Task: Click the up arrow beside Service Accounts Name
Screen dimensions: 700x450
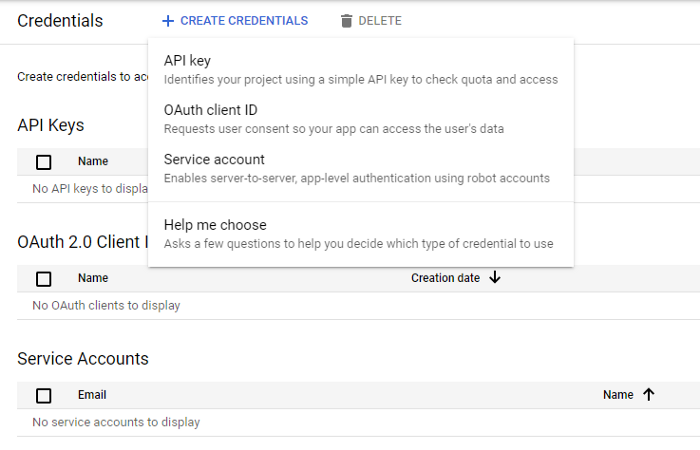Action: [648, 395]
